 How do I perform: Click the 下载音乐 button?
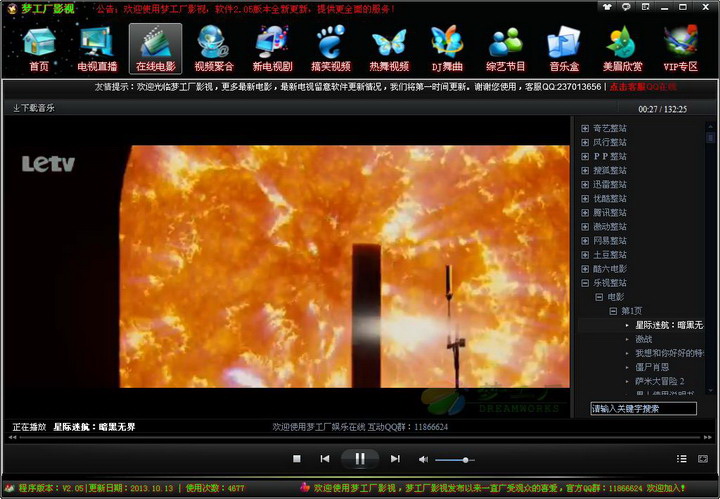[x=34, y=107]
